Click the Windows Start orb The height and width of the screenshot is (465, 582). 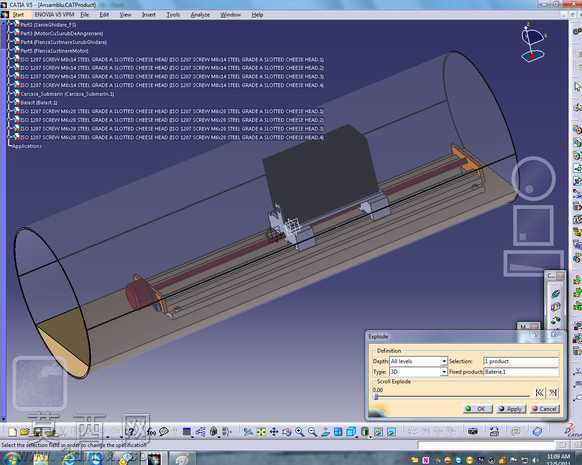pyautogui.click(x=11, y=458)
